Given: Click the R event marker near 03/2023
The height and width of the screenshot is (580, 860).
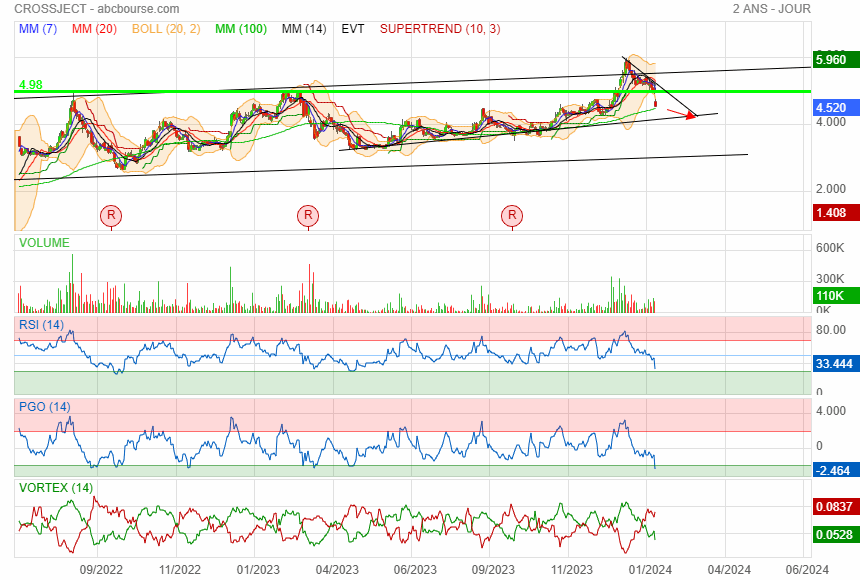Looking at the screenshot, I should click(308, 215).
